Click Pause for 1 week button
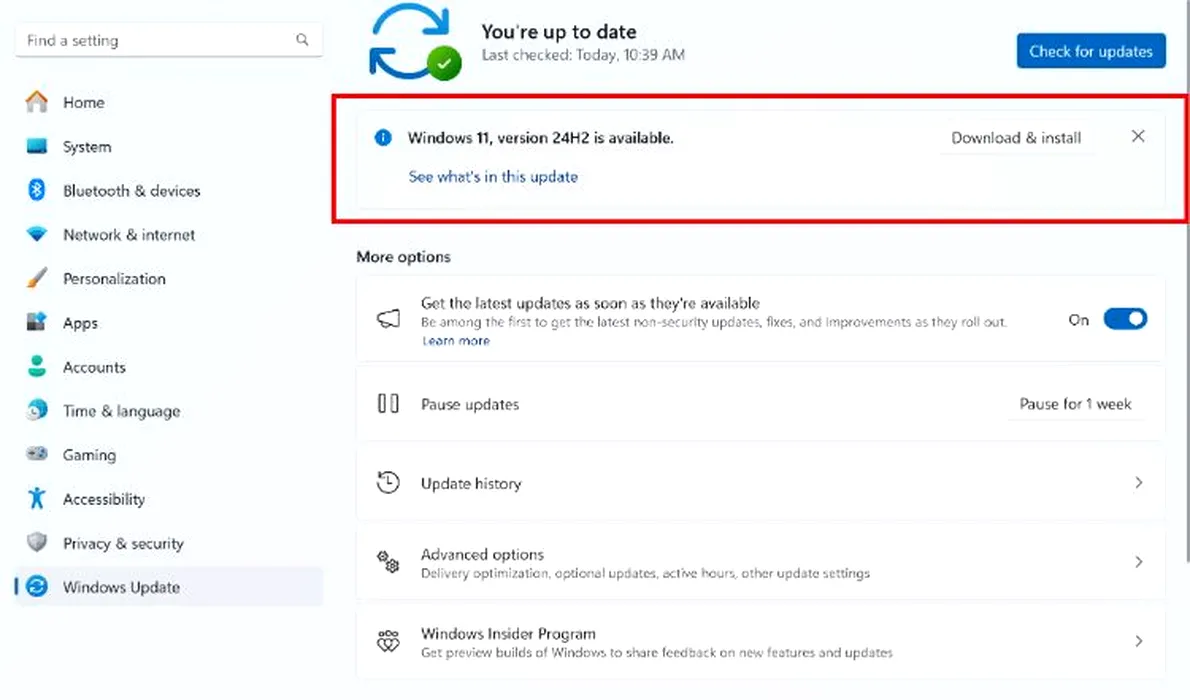This screenshot has width=1190, height=700. pos(1075,403)
